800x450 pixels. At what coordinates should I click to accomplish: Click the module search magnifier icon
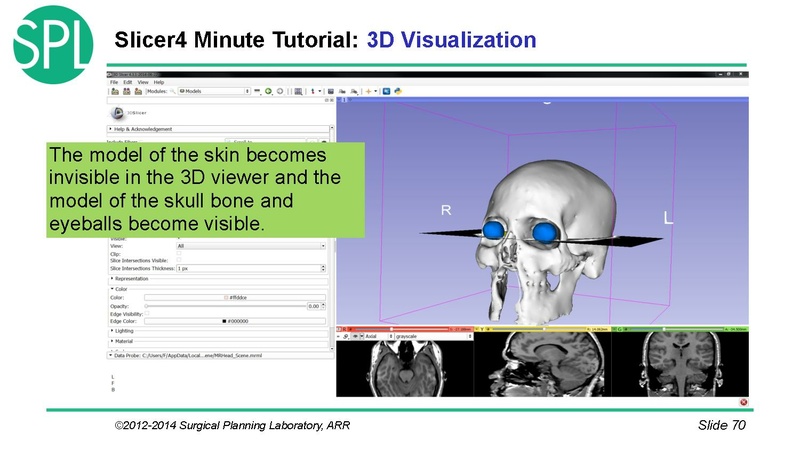(172, 91)
